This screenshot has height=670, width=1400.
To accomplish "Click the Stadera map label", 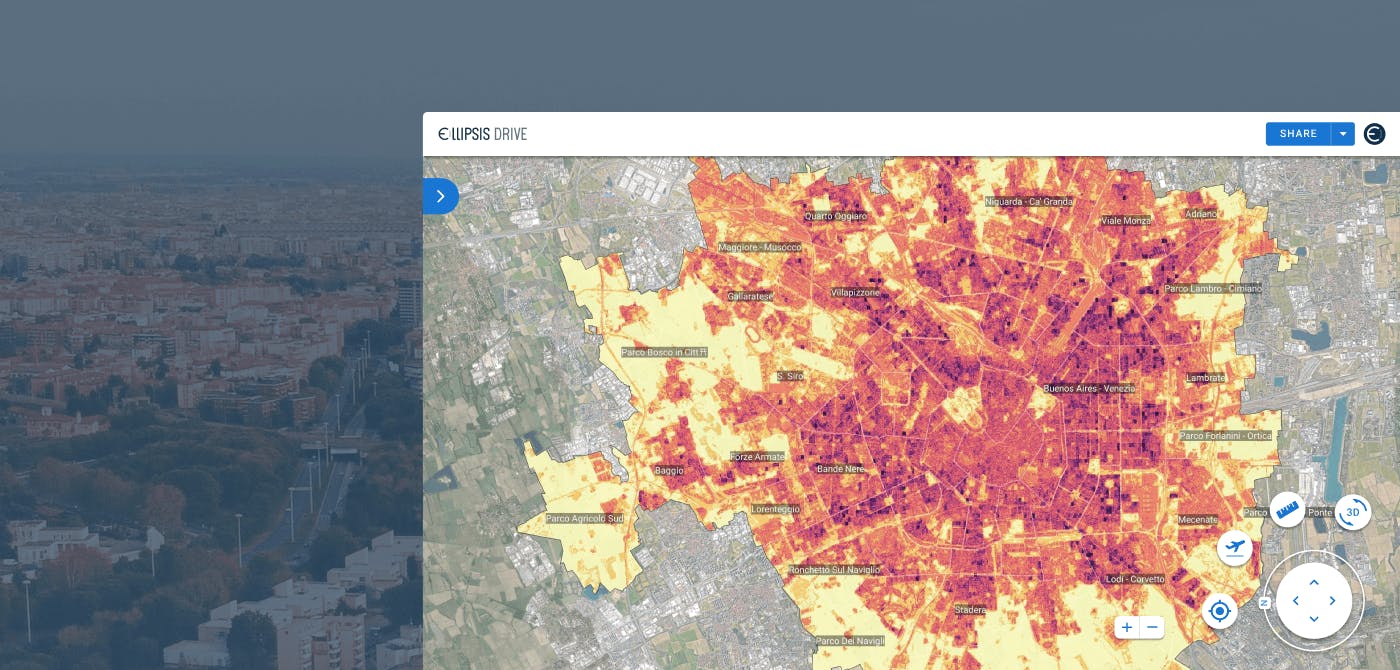I will [970, 609].
